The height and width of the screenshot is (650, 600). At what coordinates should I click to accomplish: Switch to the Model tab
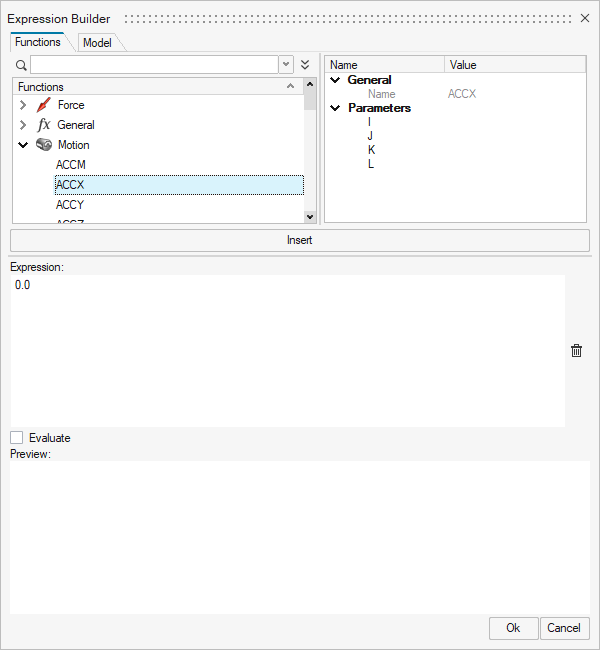pos(97,43)
